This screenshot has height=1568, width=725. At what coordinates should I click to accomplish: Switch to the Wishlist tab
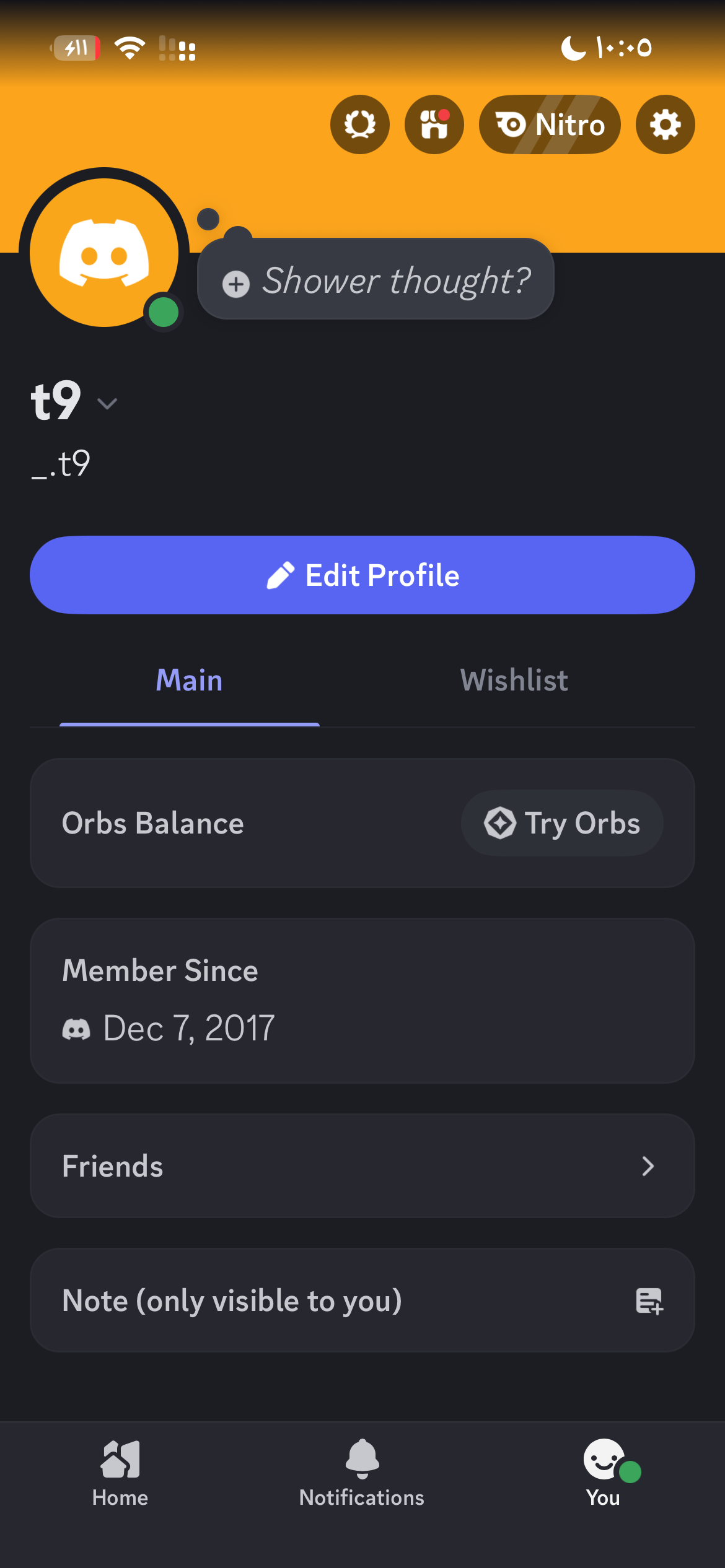[x=514, y=680]
